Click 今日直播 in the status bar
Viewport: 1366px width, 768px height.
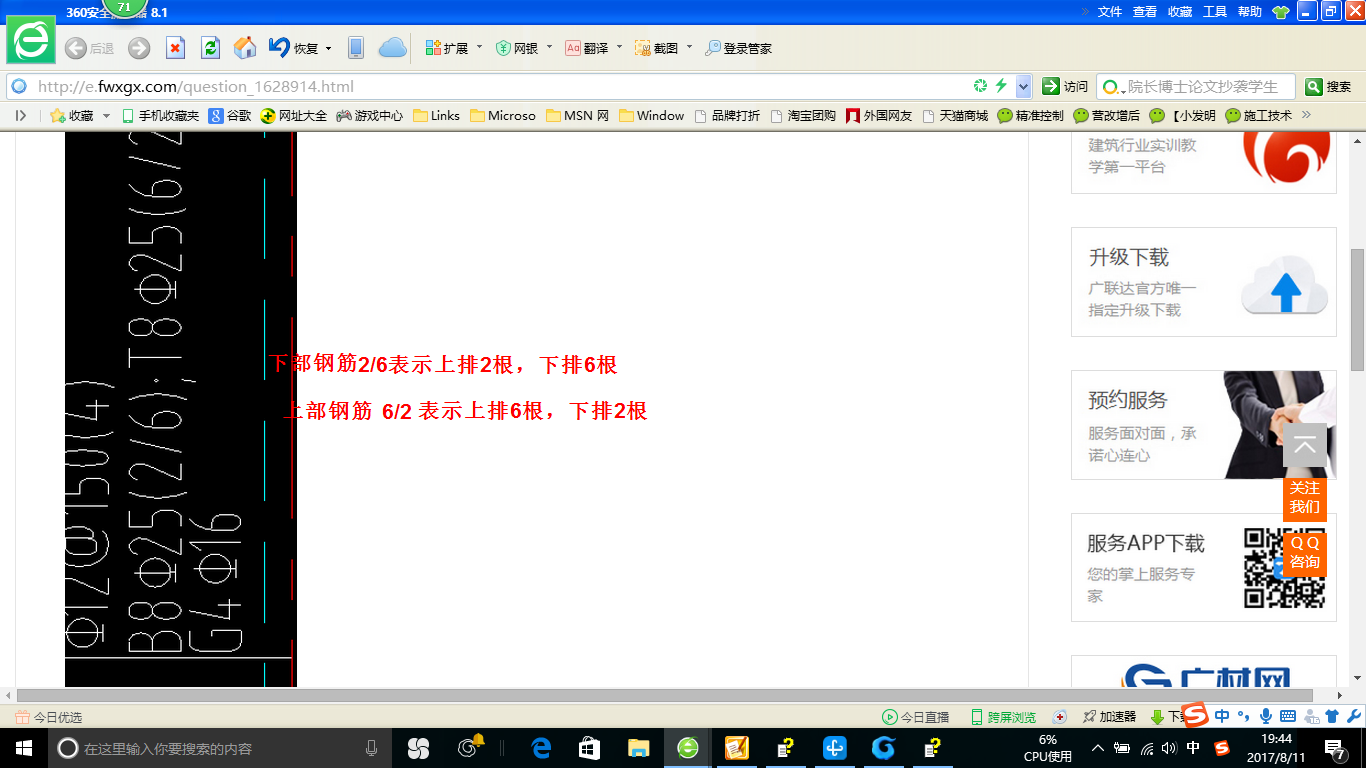pos(915,717)
